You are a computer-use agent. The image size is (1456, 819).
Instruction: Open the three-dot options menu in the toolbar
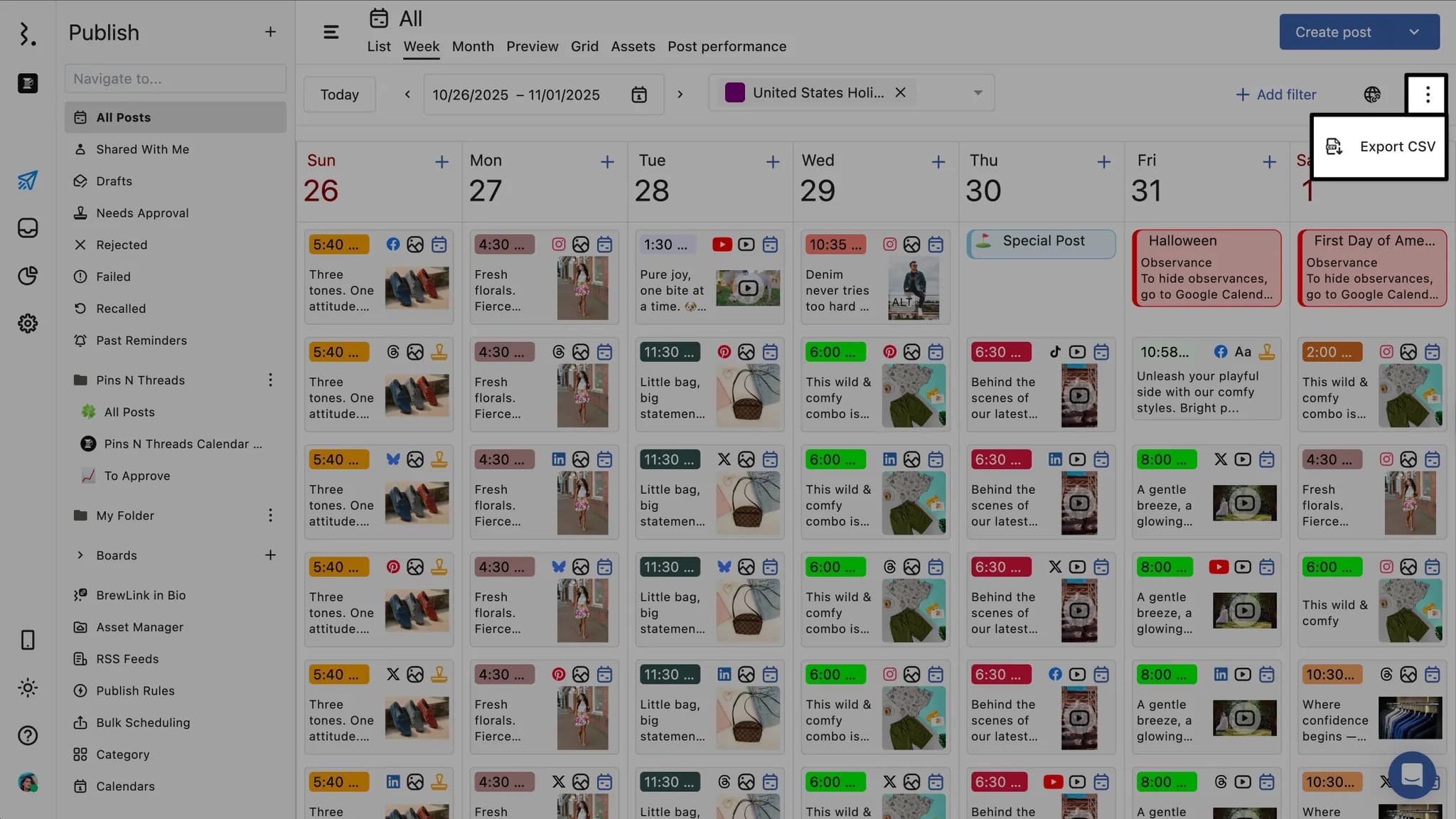pos(1427,95)
